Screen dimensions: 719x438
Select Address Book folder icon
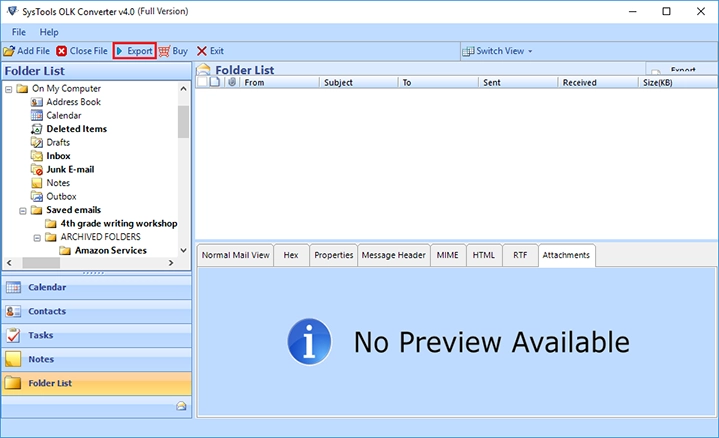[37, 102]
